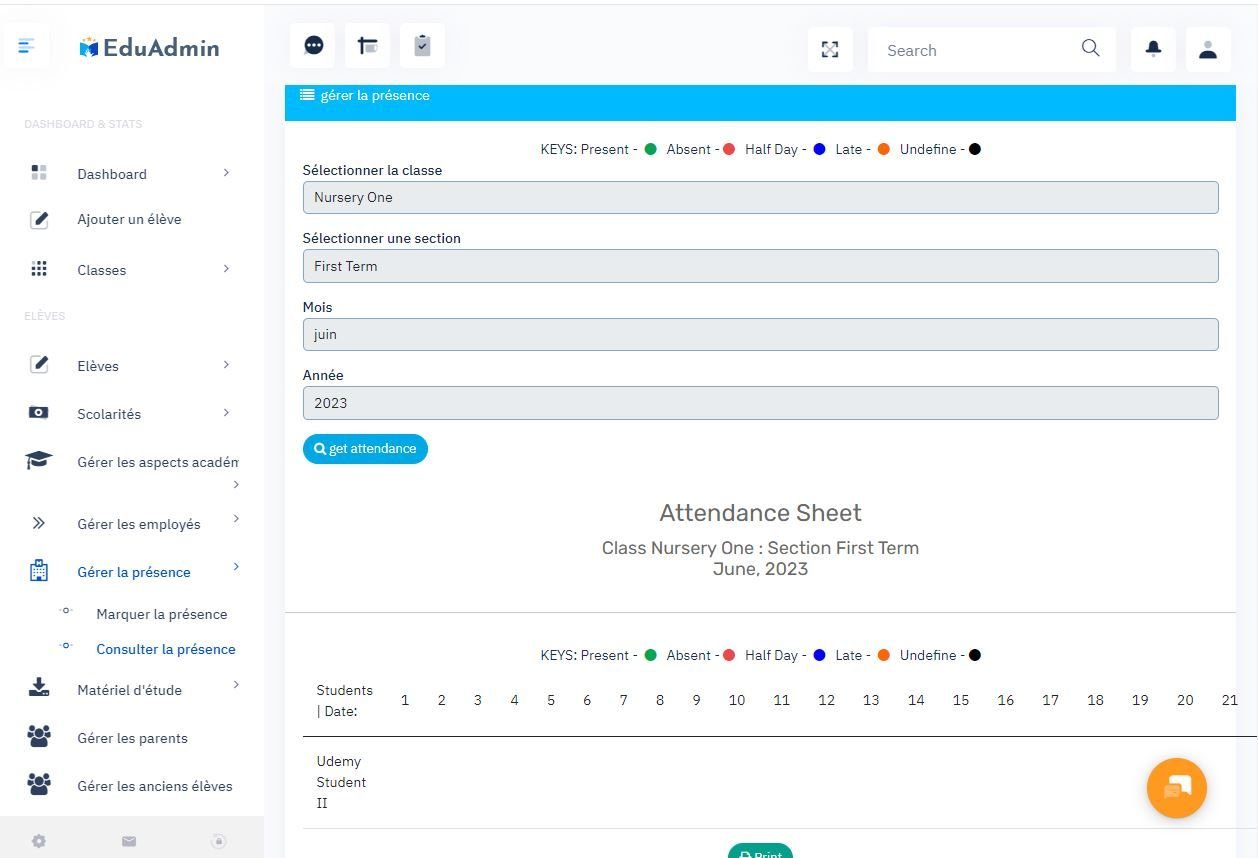
Task: Expand the Dashboard sidebar menu
Action: coord(130,174)
